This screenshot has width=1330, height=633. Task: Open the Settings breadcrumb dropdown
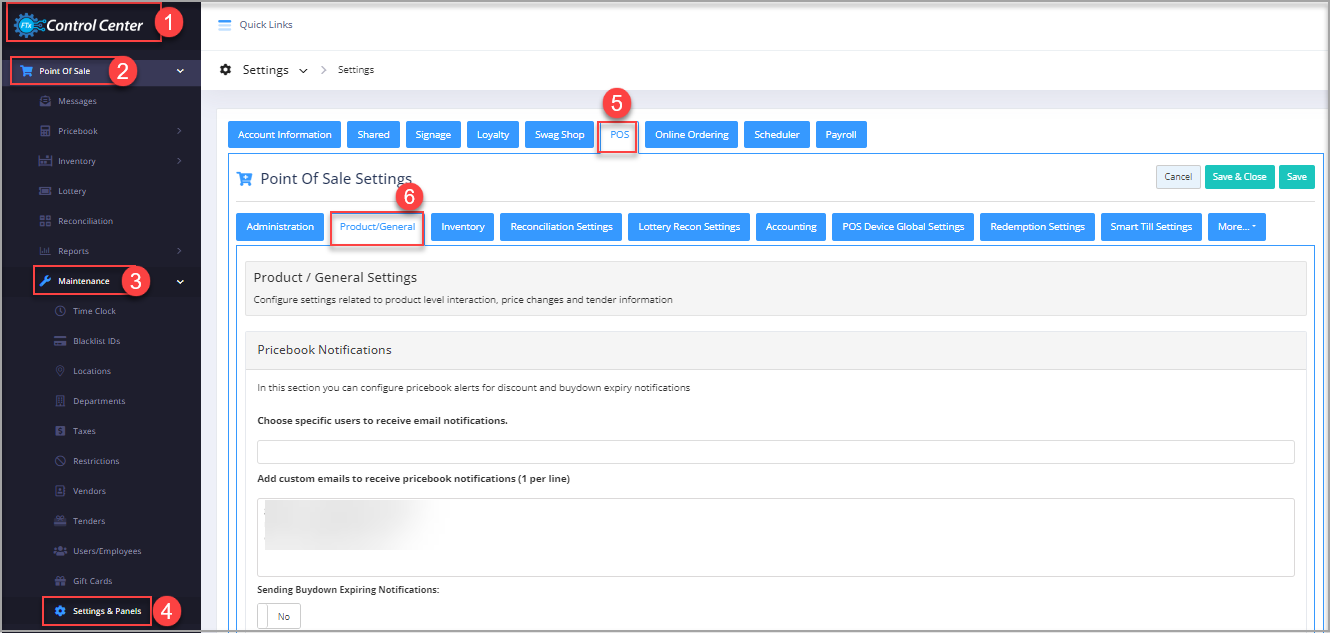click(x=303, y=71)
